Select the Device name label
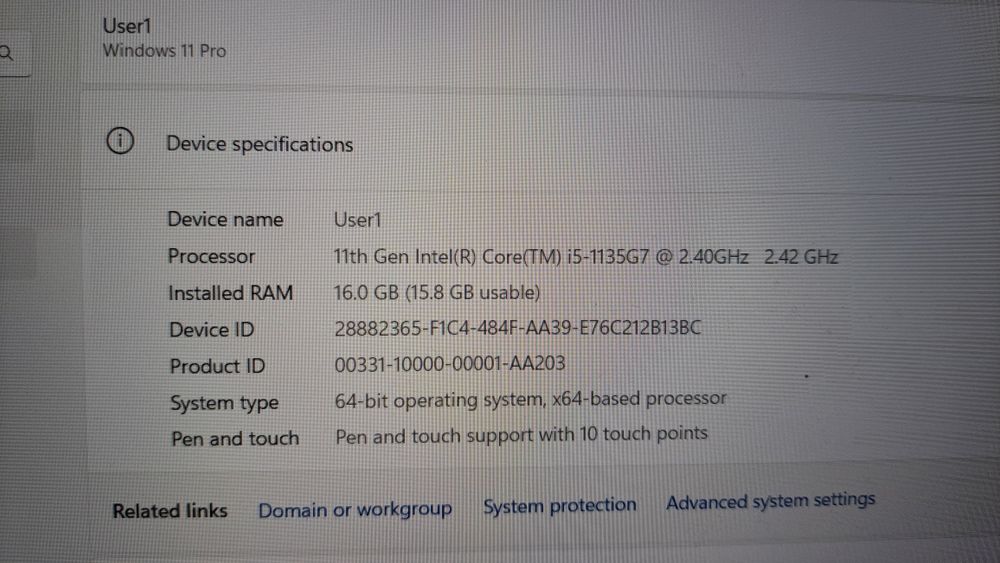 pyautogui.click(x=225, y=219)
